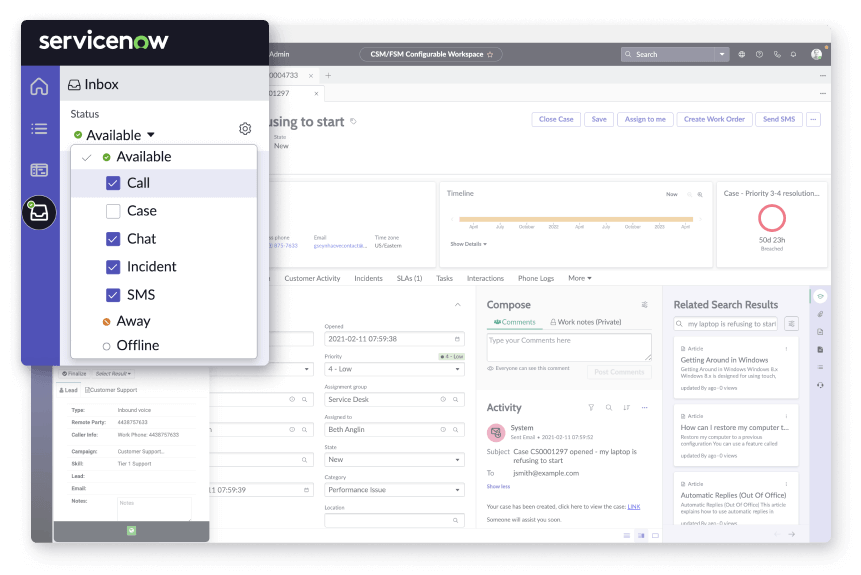Search within the Activity stream

[609, 407]
